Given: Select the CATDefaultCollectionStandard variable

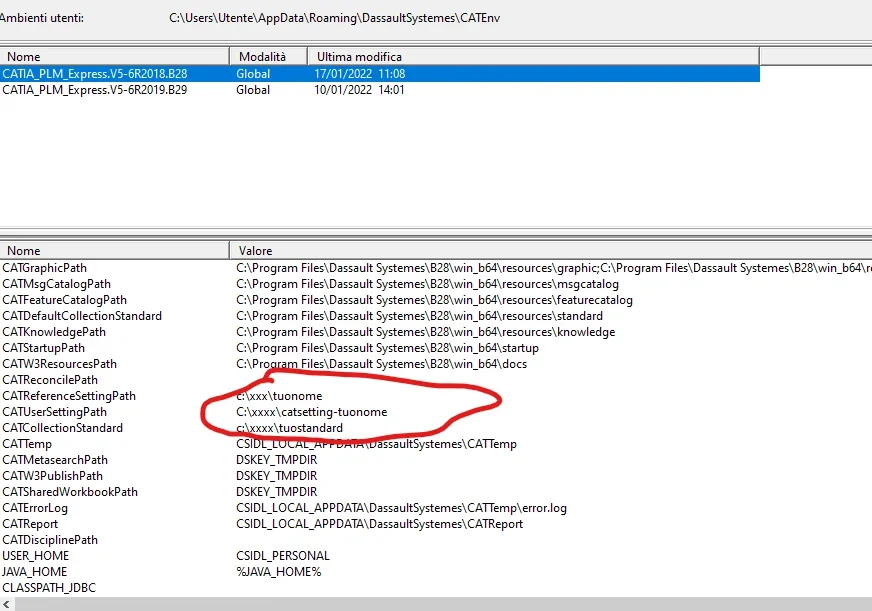Looking at the screenshot, I should [x=82, y=316].
